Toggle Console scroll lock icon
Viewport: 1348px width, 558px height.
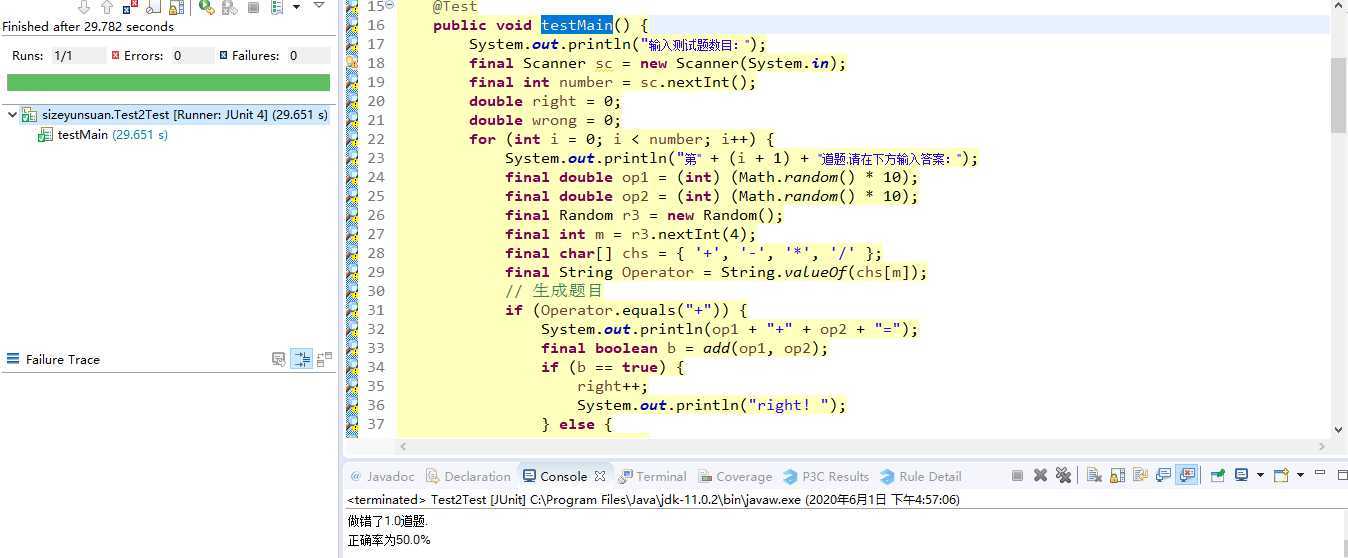[1117, 476]
